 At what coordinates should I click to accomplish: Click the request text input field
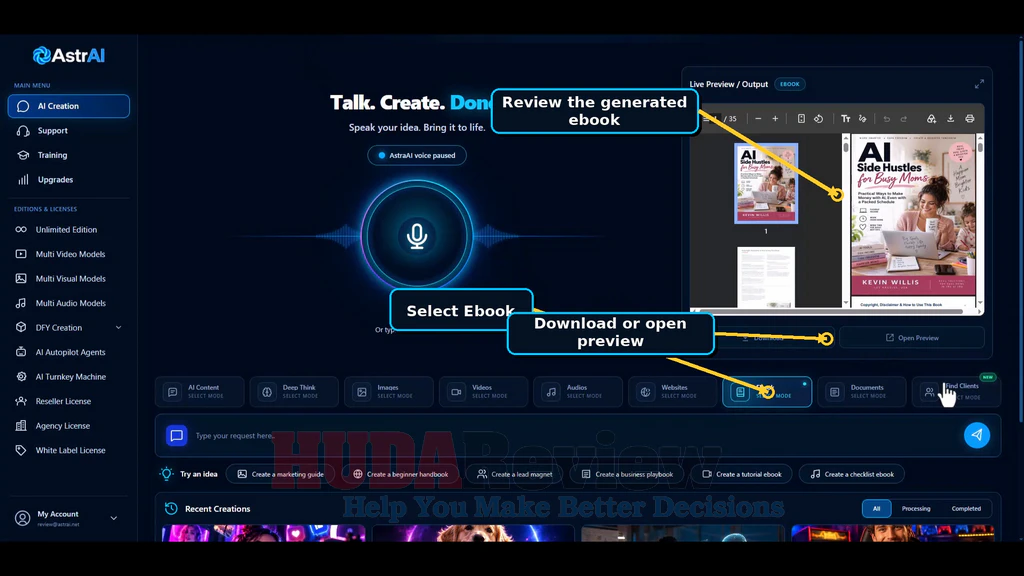click(575, 436)
